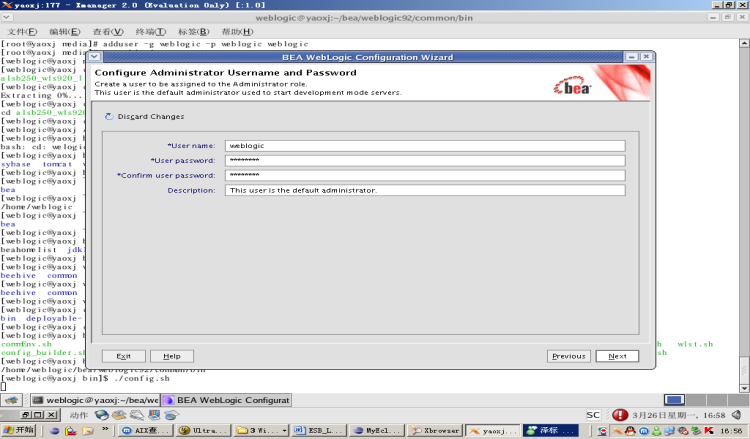Open the 文件(F) menu in terminal
This screenshot has width=750, height=439.
[x=22, y=32]
